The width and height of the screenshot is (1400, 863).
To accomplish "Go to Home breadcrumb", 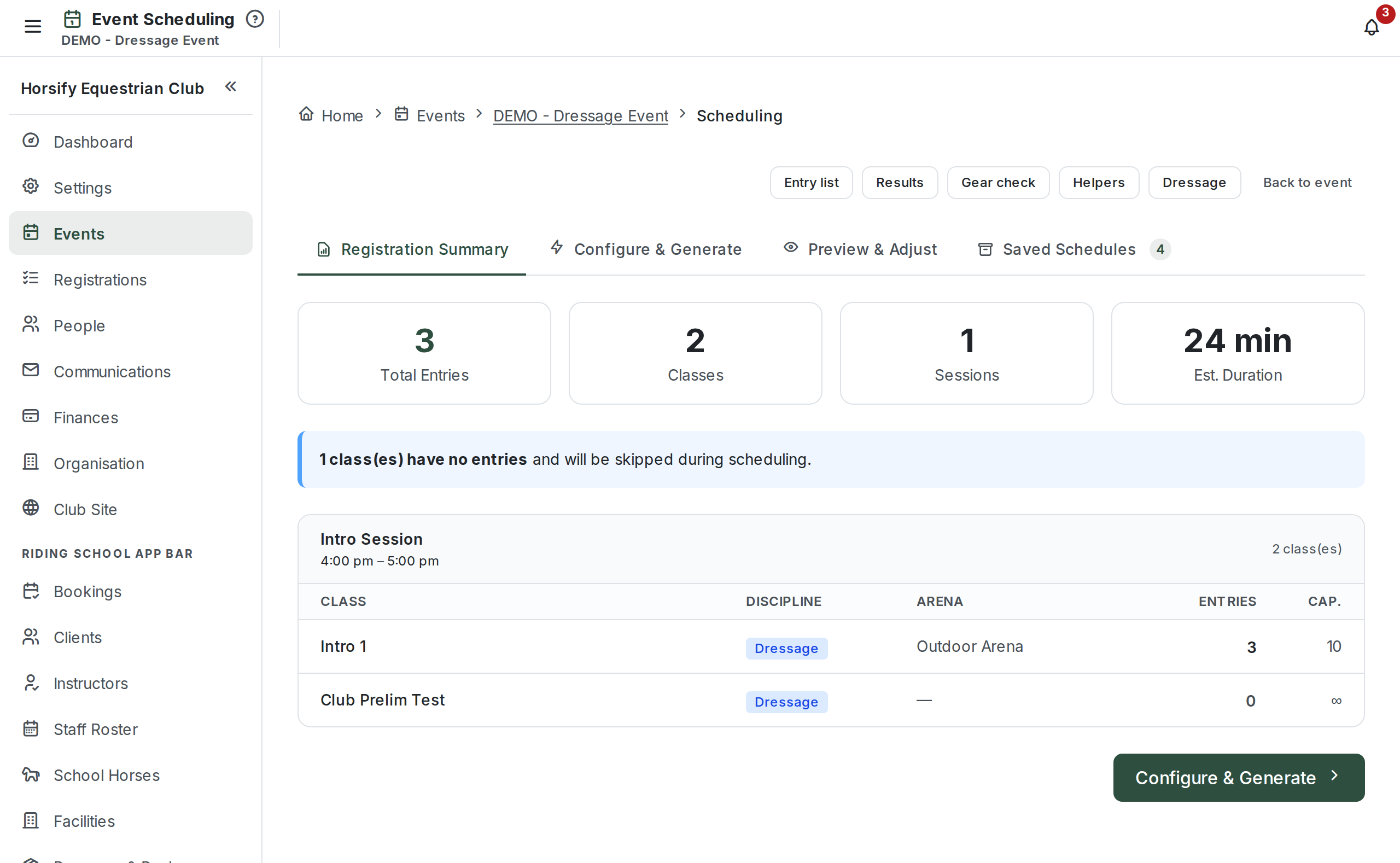I will pos(331,115).
